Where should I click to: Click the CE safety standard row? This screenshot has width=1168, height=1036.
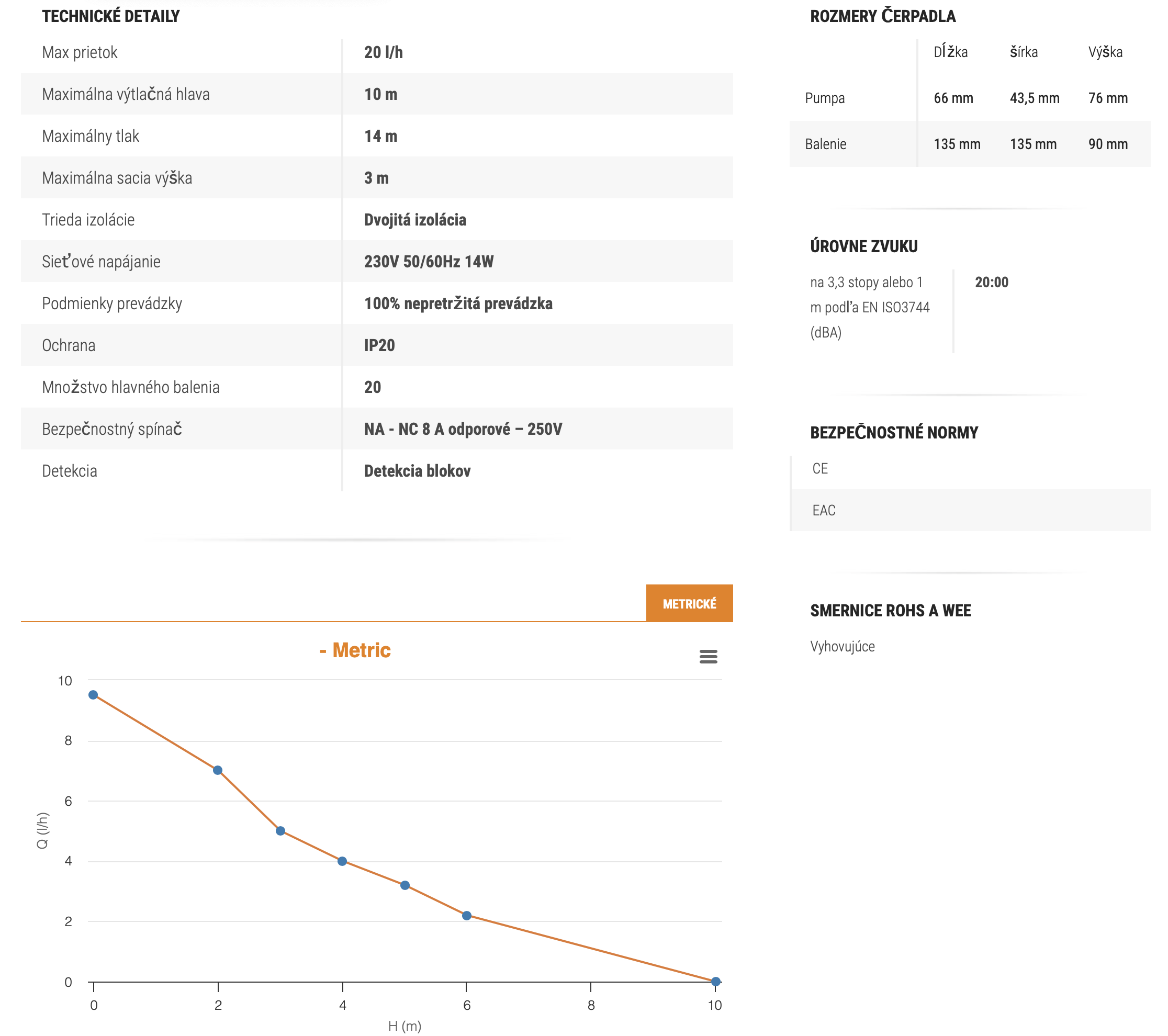point(820,469)
